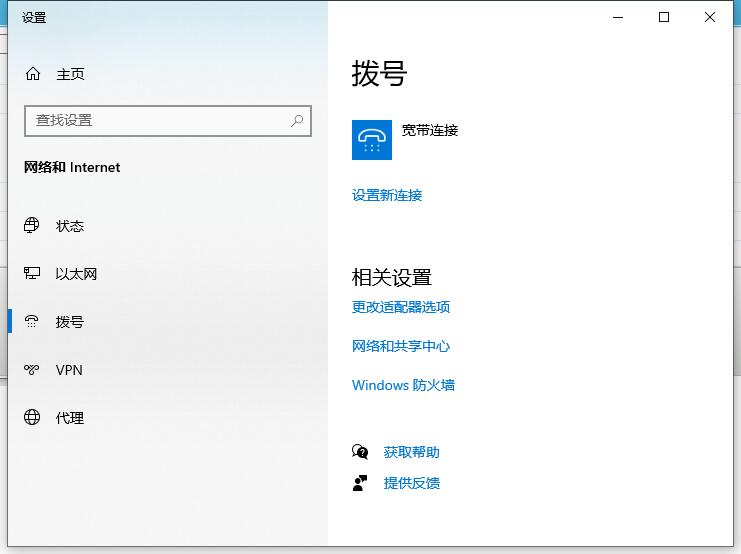Image resolution: width=741 pixels, height=554 pixels.
Task: Open Windows 防火墙 link
Action: (403, 385)
